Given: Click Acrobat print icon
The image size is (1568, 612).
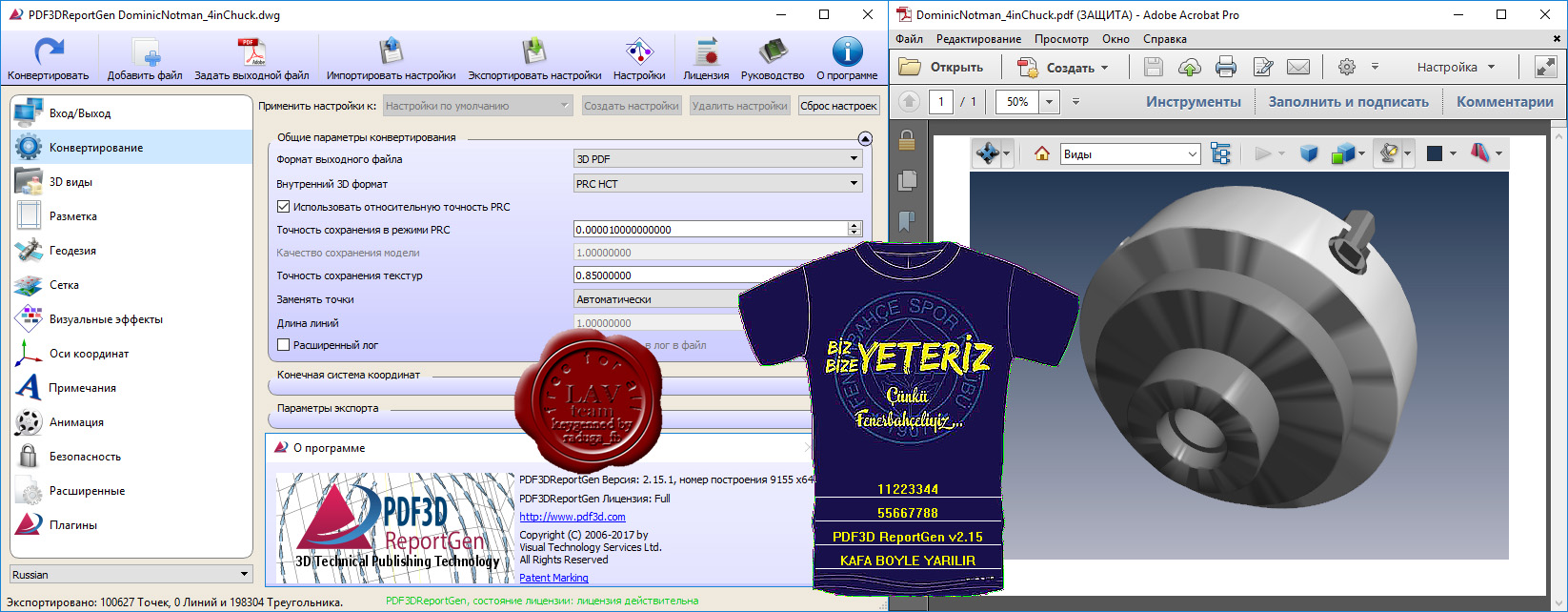Looking at the screenshot, I should coord(1226,67).
